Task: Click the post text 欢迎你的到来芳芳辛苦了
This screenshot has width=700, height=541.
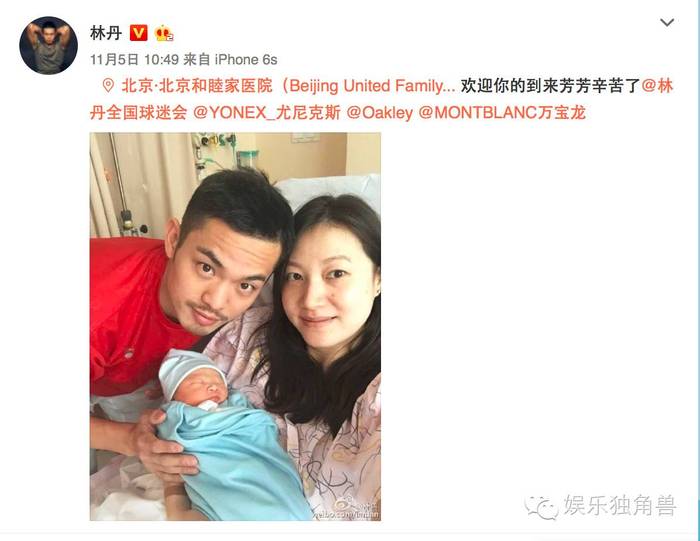Action: (550, 86)
